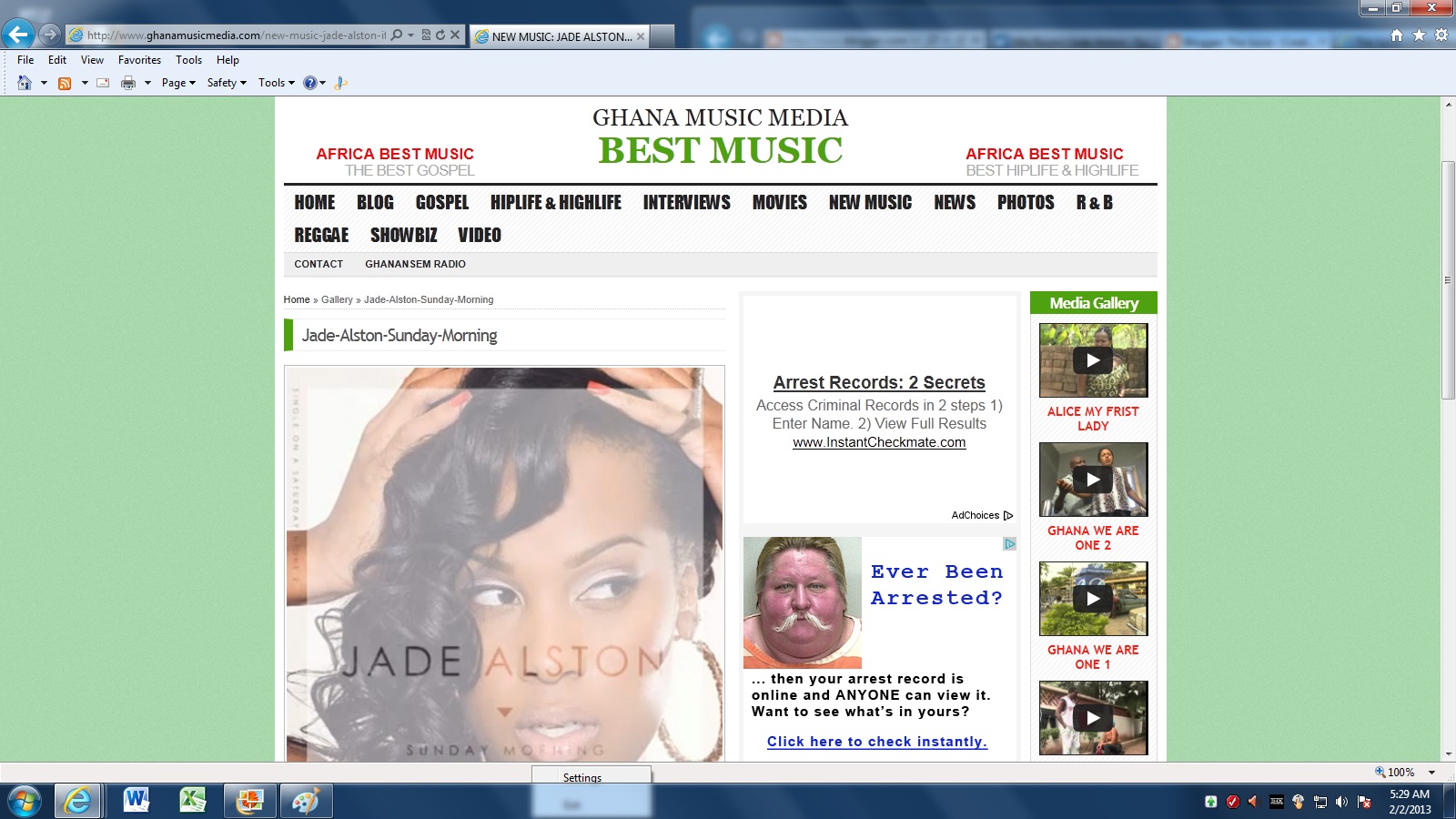The width and height of the screenshot is (1456, 819).
Task: Open the command bar Tools dropdown
Action: point(277,83)
